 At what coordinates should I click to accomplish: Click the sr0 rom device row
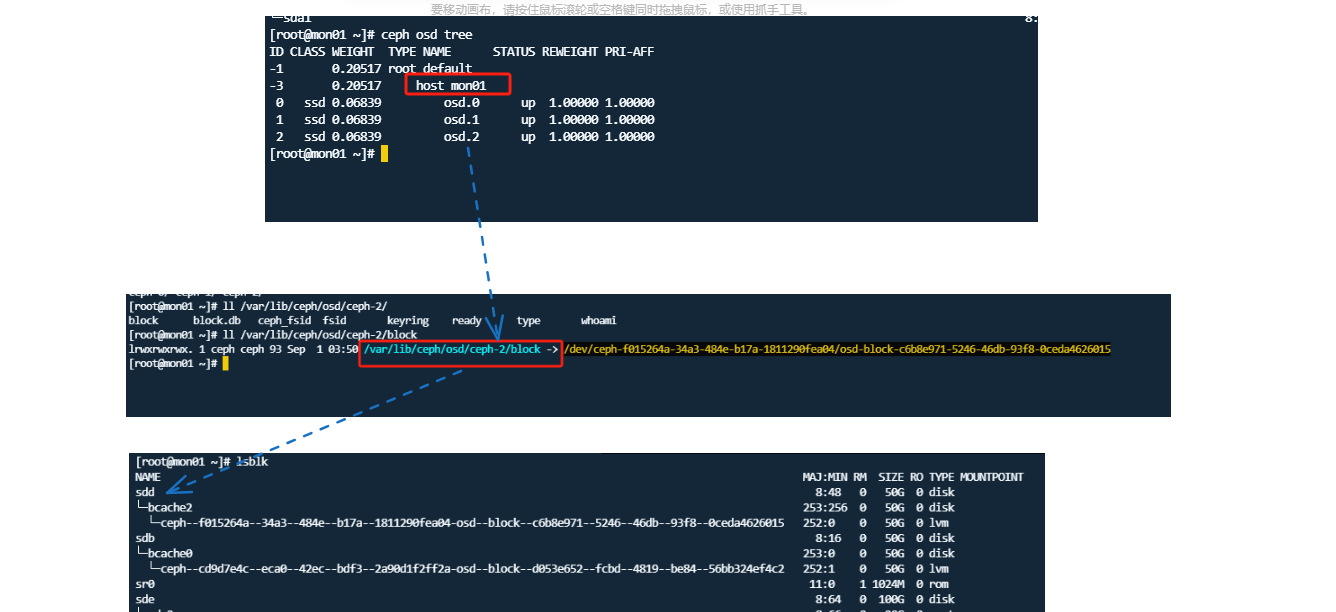(144, 584)
